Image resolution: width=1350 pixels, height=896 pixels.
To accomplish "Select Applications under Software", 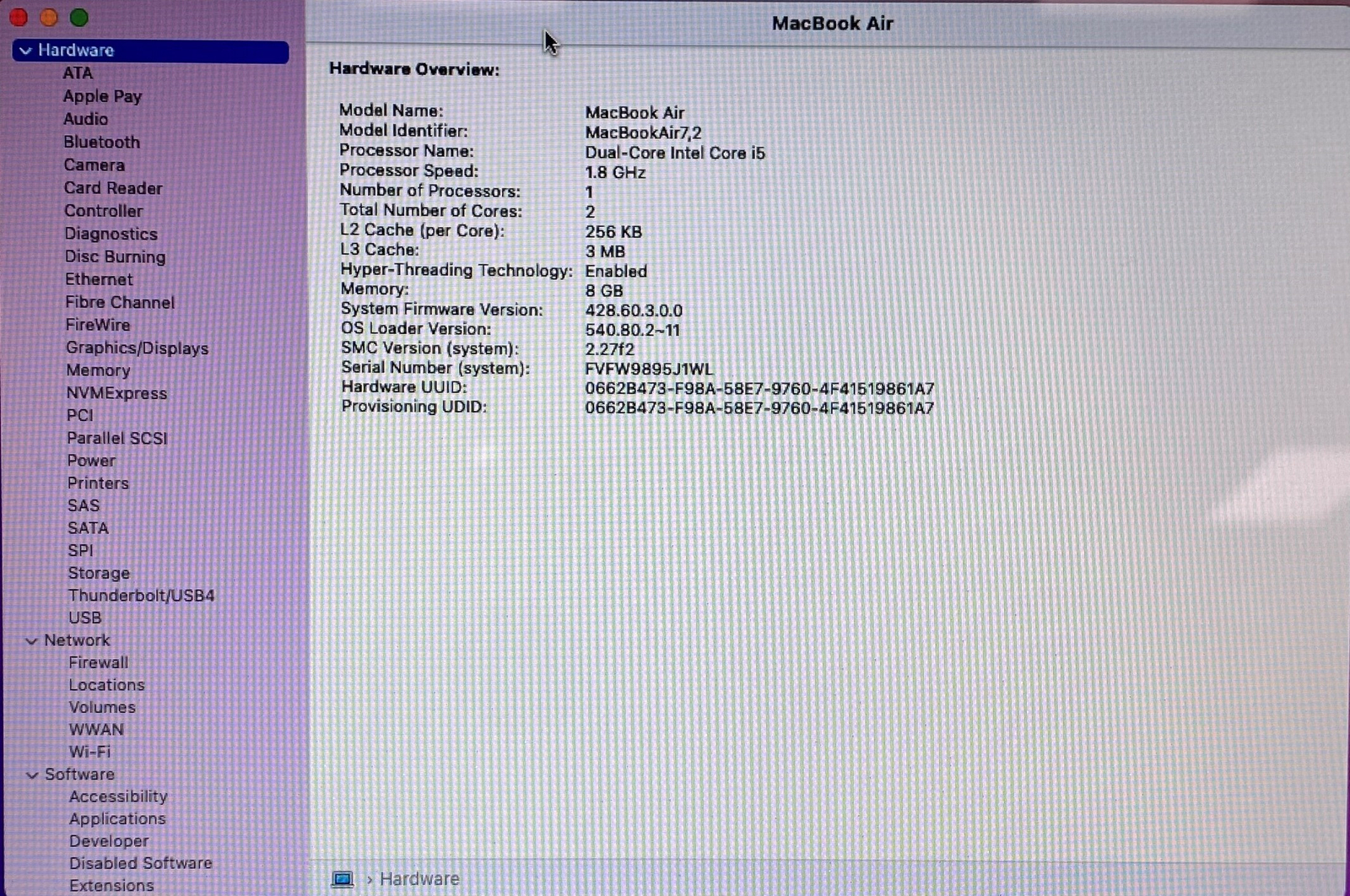I will 117,819.
